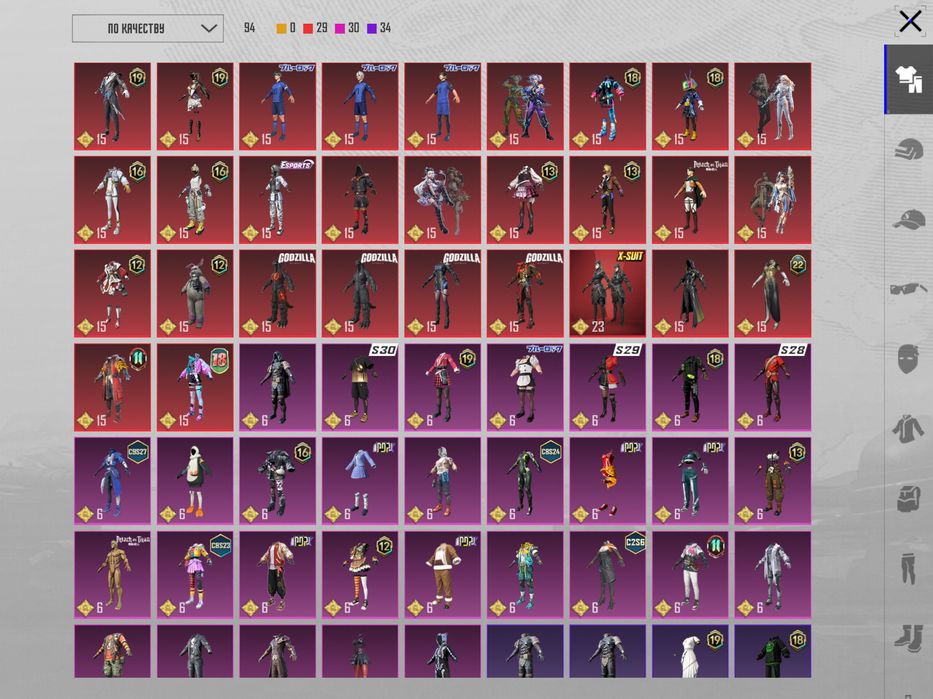Select the C6S27 blue outfit
Image resolution: width=933 pixels, height=699 pixels.
[112, 481]
